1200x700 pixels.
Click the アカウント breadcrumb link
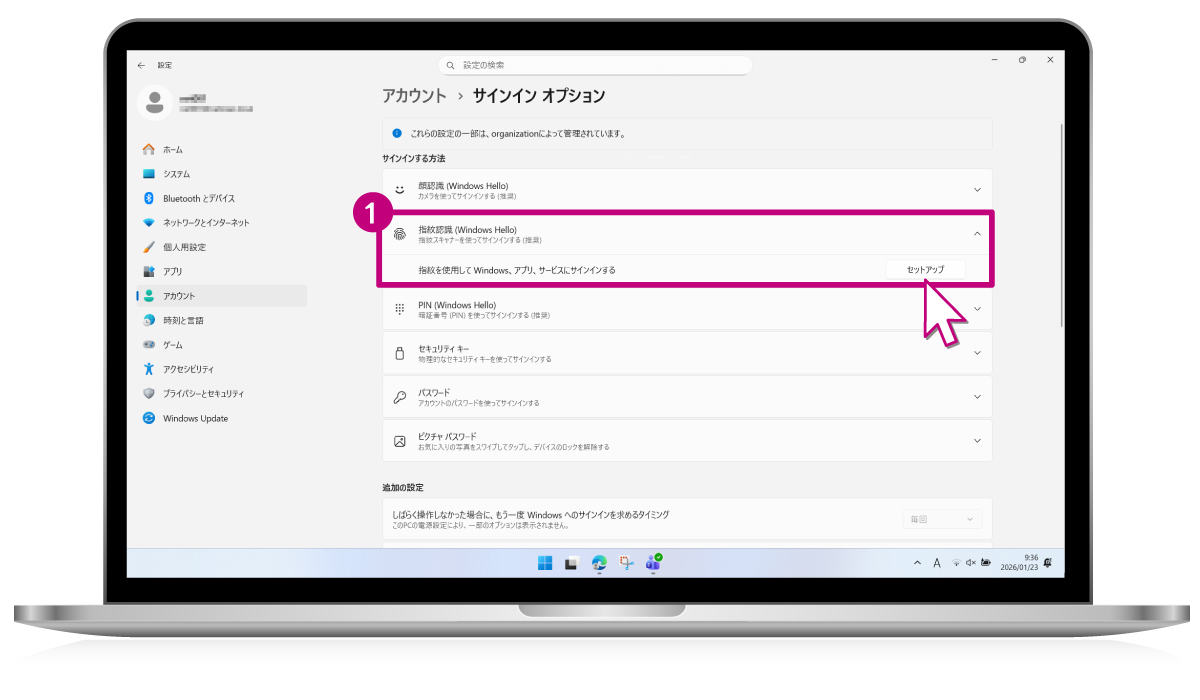[414, 96]
